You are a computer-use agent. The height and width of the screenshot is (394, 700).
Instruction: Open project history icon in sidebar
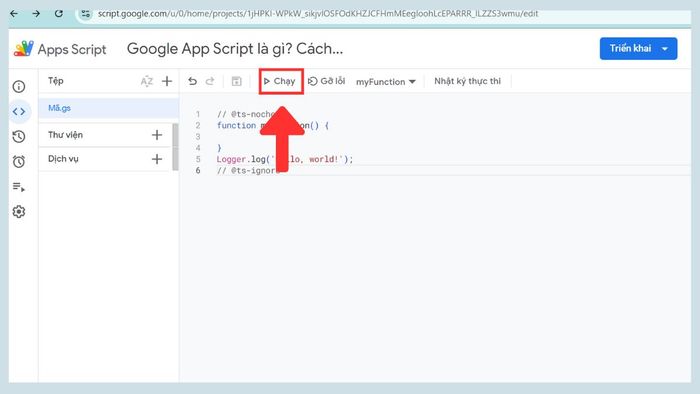[x=19, y=137]
